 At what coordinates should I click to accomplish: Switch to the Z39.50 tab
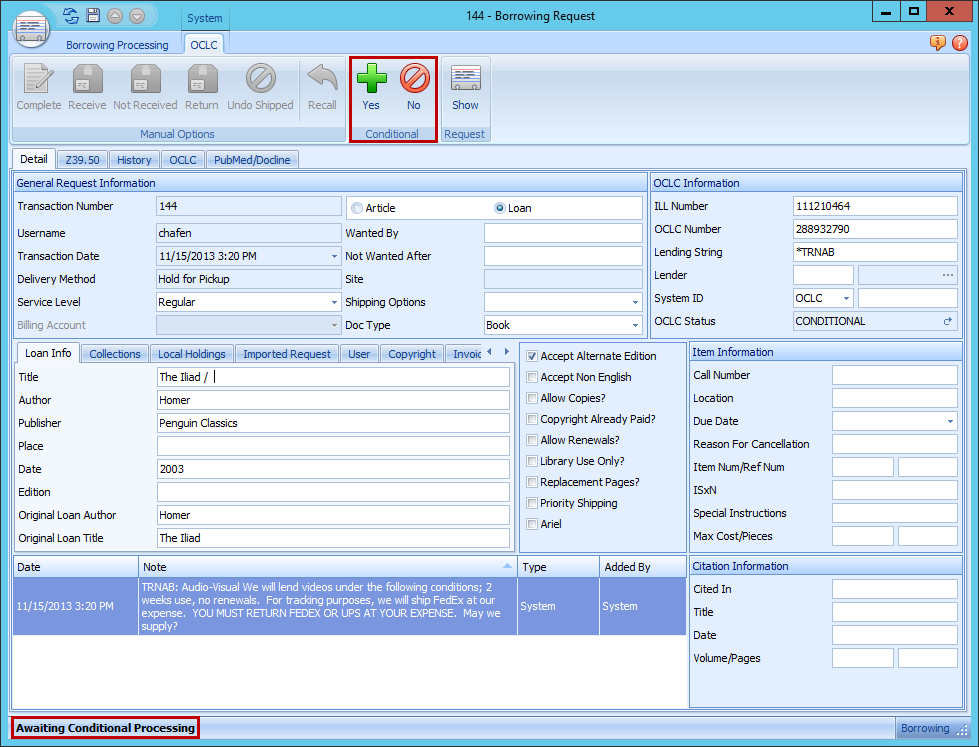[82, 159]
